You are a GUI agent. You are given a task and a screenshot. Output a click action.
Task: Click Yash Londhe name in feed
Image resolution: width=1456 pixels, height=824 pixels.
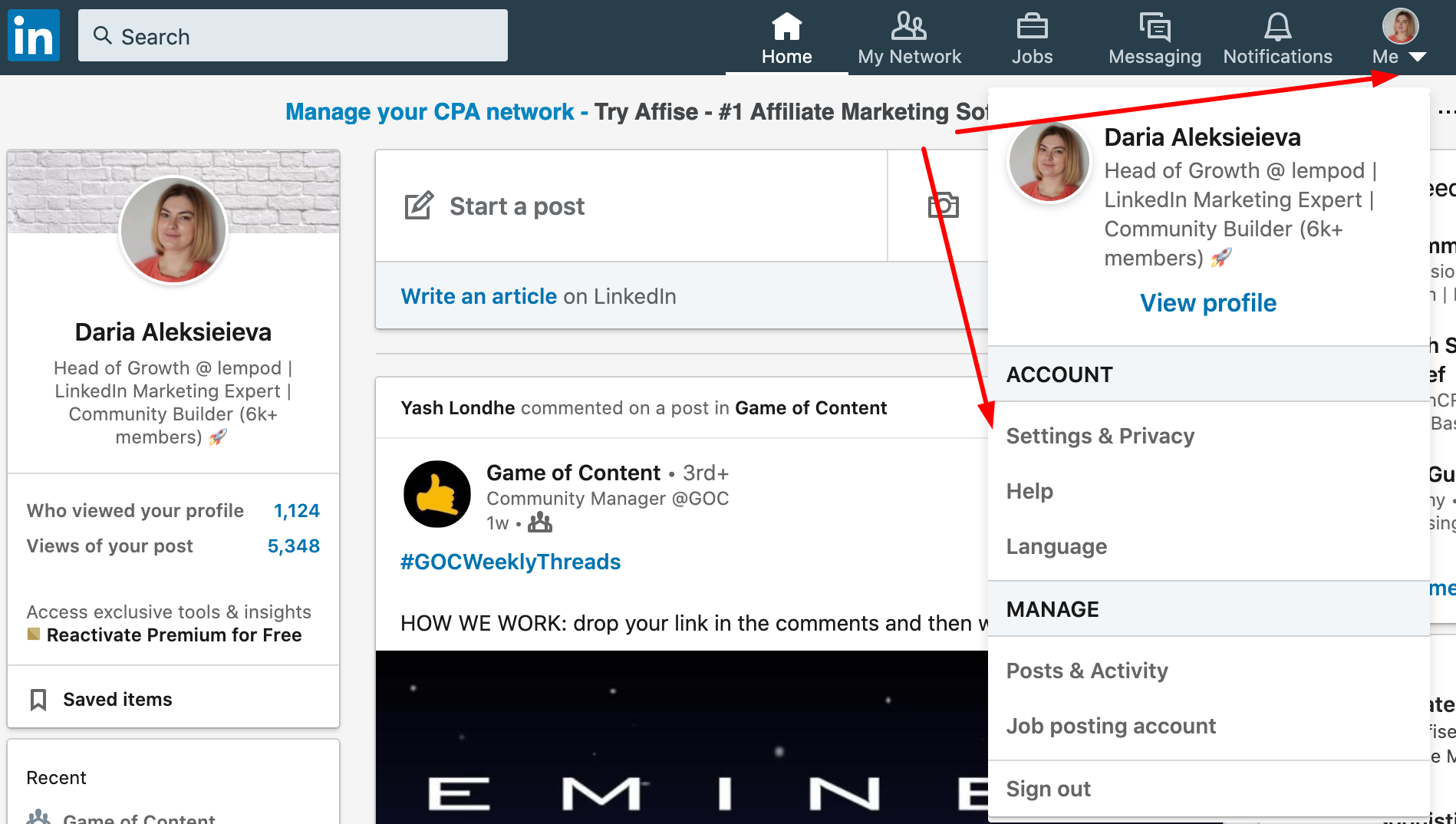(x=458, y=408)
